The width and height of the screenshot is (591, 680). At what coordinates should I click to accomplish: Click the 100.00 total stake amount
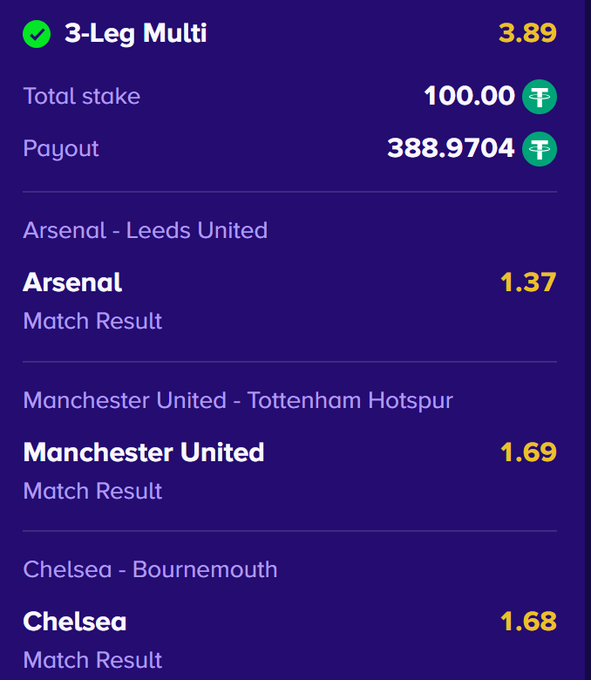point(469,96)
